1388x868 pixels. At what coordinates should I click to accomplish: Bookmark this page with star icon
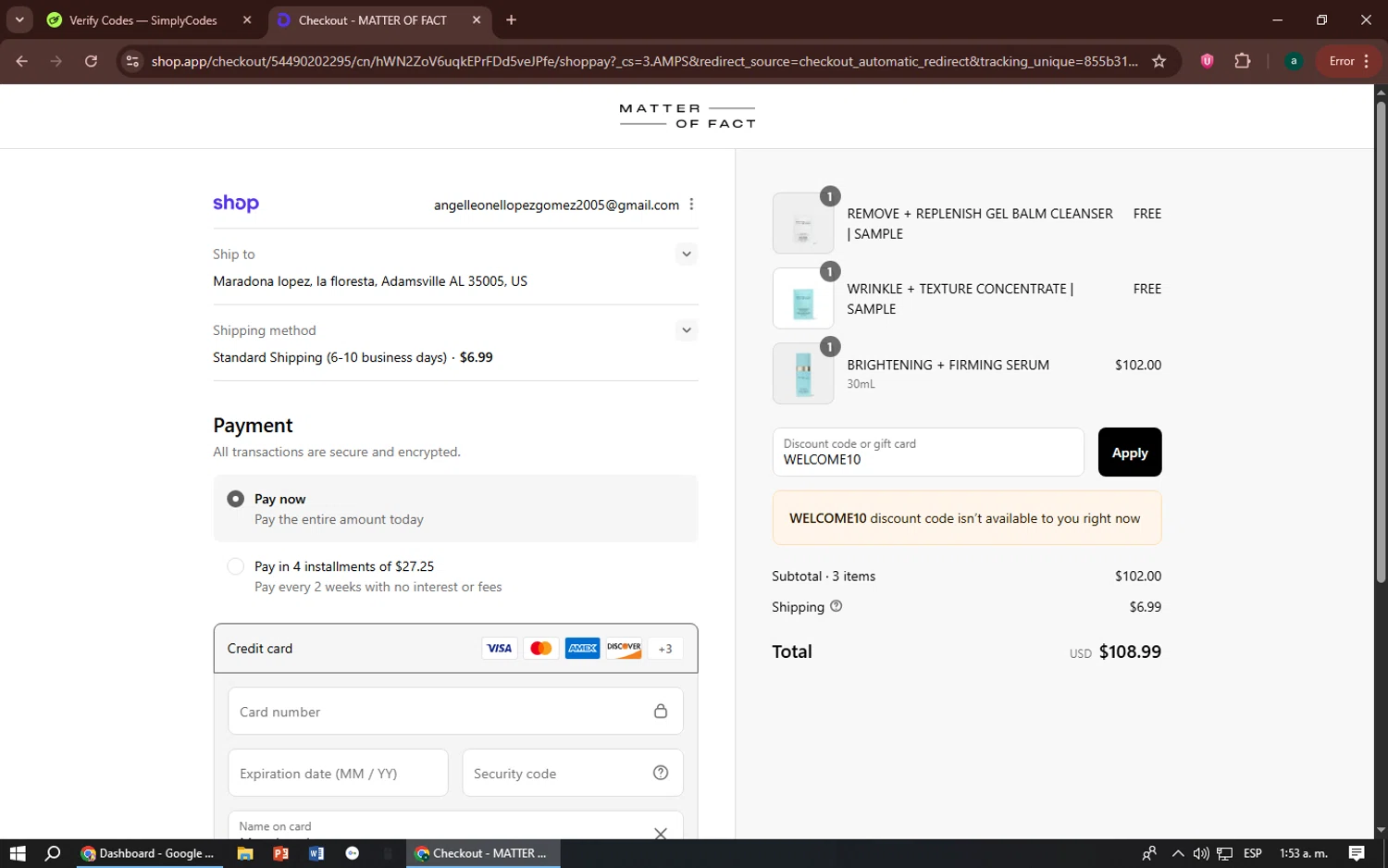click(1159, 61)
